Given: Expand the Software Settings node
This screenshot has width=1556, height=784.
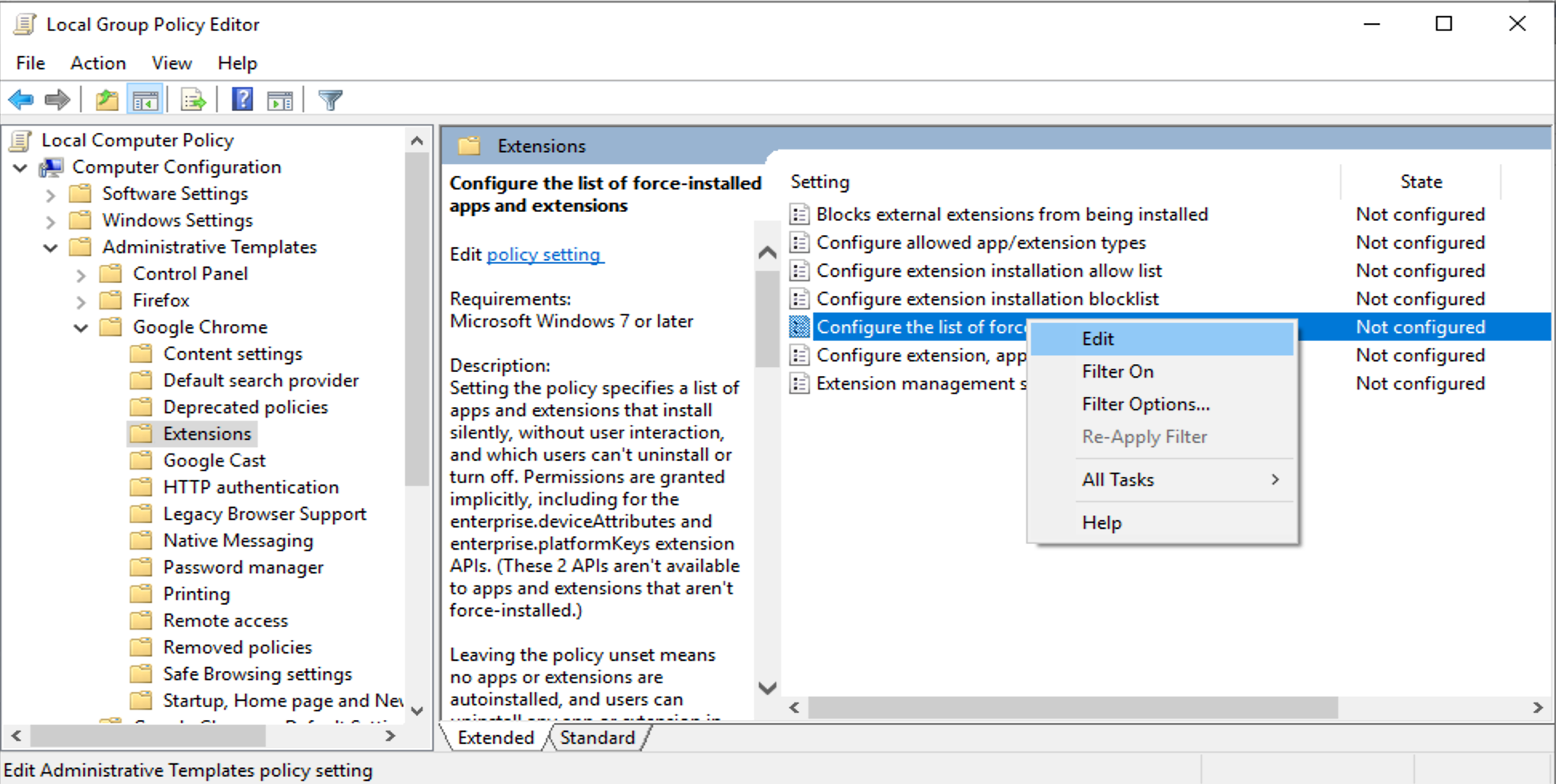Looking at the screenshot, I should pos(51,194).
